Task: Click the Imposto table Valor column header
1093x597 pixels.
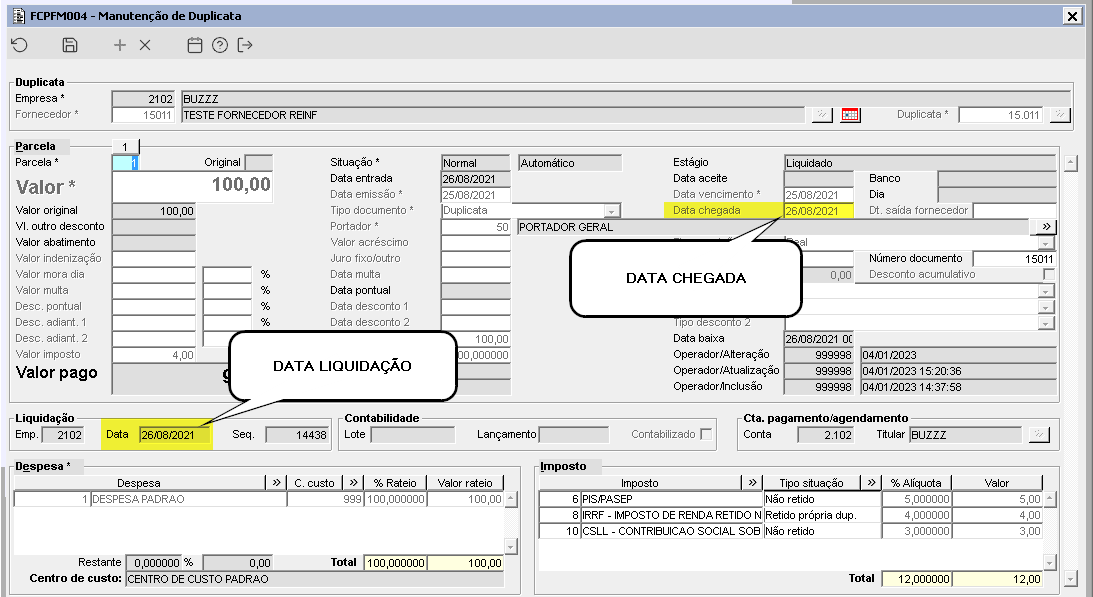Action: pos(997,483)
